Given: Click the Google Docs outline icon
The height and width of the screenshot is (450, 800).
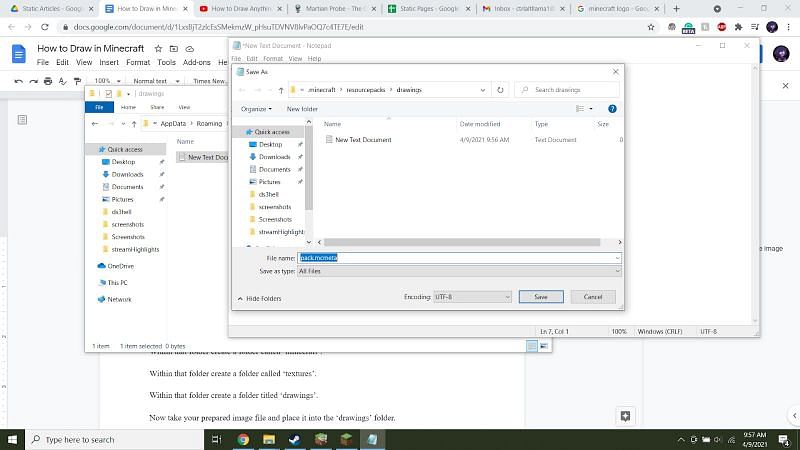Looking at the screenshot, I should [23, 120].
